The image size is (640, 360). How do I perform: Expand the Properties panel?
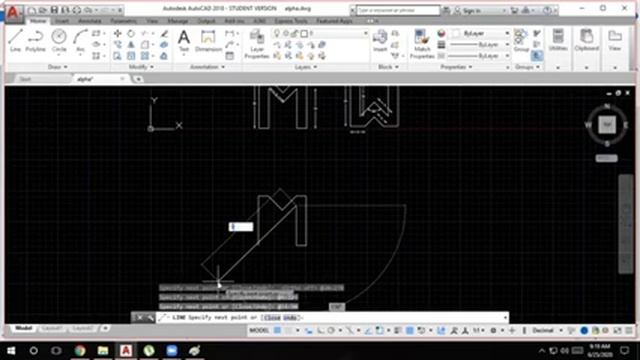456,67
